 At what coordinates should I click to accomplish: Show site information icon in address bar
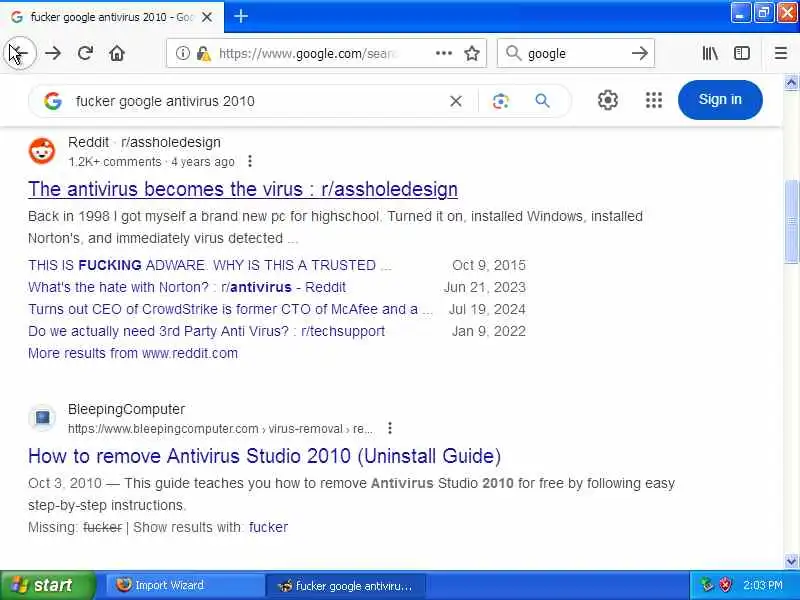point(182,53)
